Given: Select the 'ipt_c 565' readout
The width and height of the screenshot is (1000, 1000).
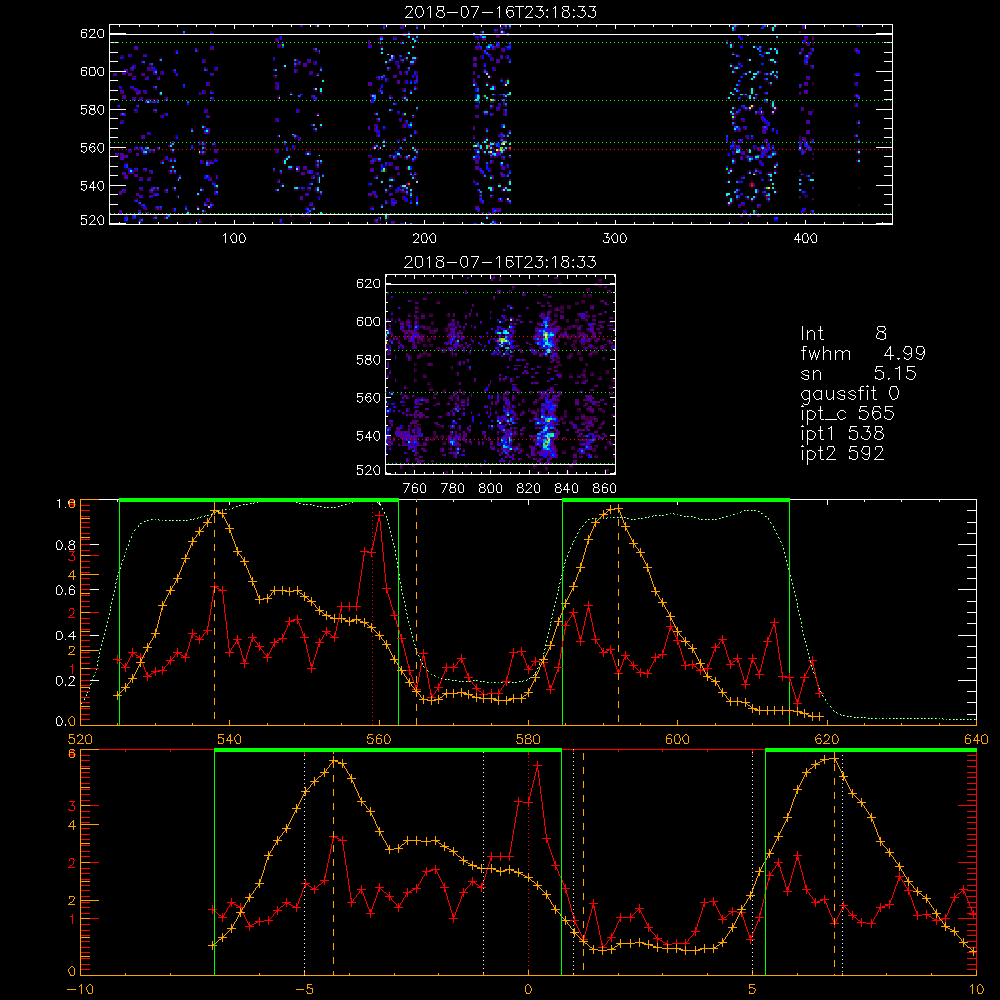Looking at the screenshot, I should click(848, 414).
